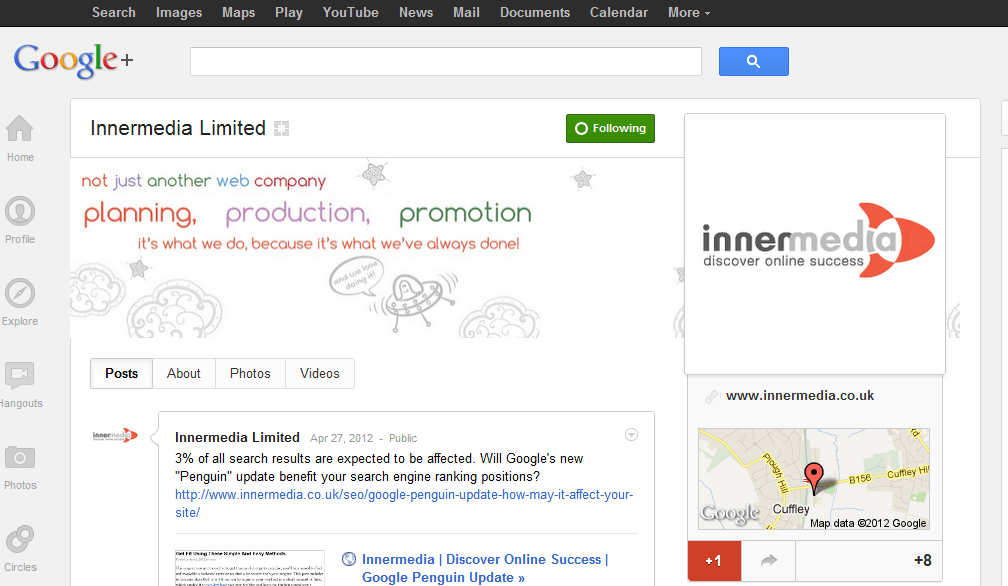Screen dimensions: 1008x586
Task: Open Maps in the top navigation bar
Action: point(238,12)
